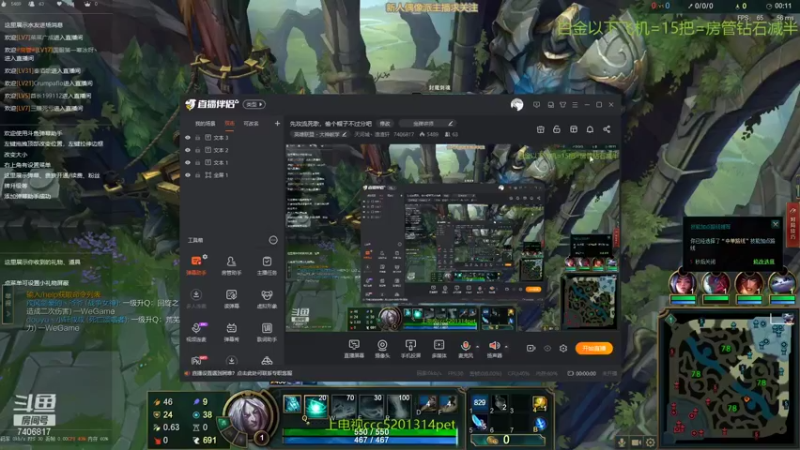Expand the speaker options arrow
This screenshot has height=450, width=800.
(506, 347)
